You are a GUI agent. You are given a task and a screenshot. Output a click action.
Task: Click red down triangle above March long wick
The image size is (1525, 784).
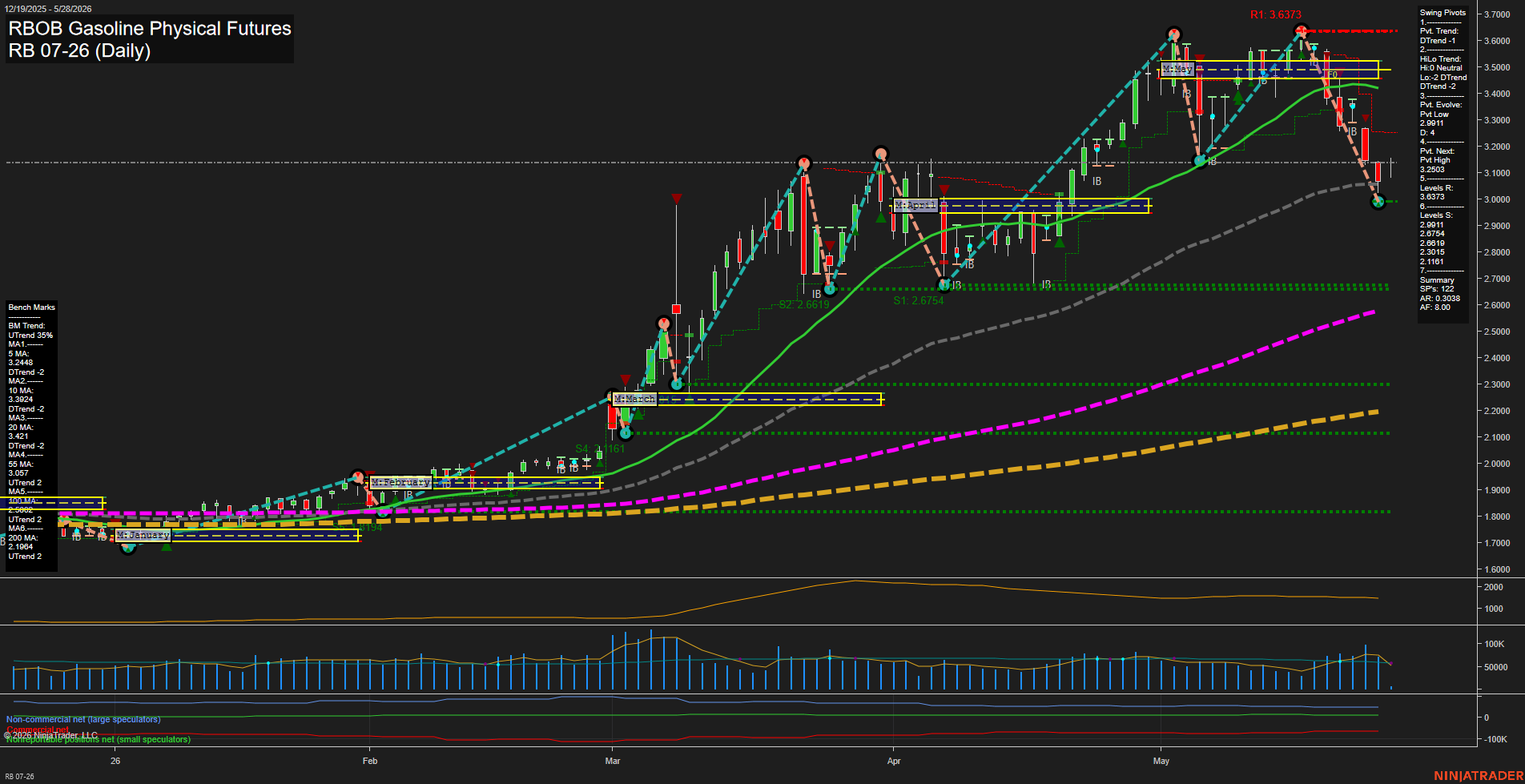(x=677, y=199)
